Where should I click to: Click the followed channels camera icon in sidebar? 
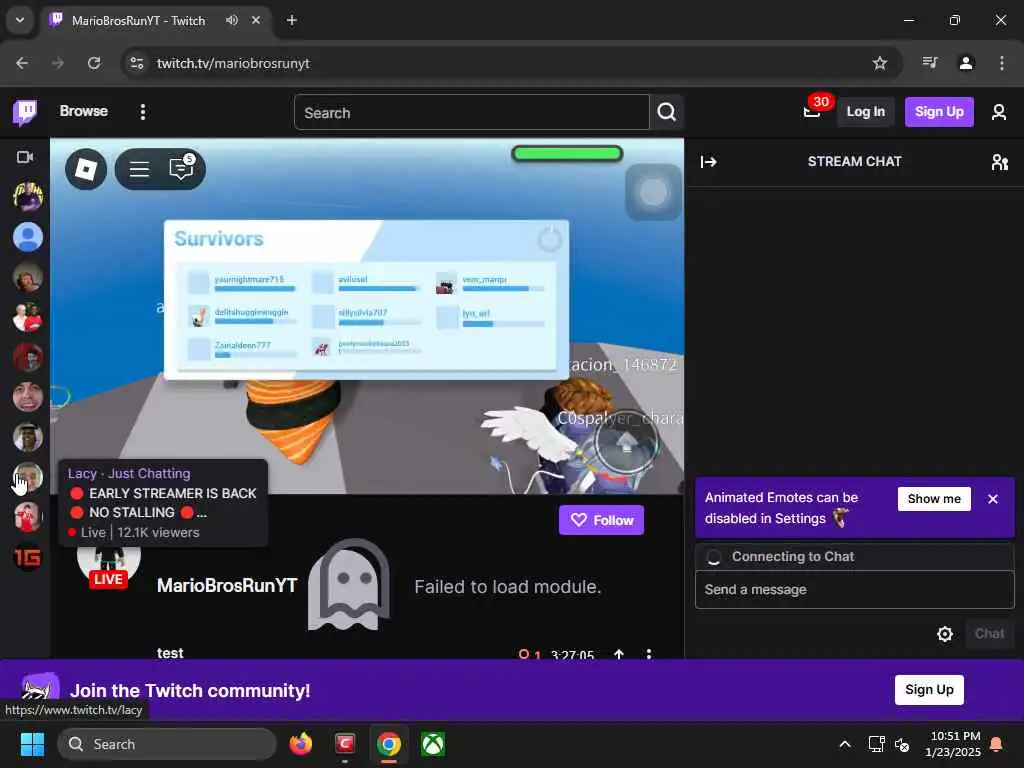click(x=25, y=157)
